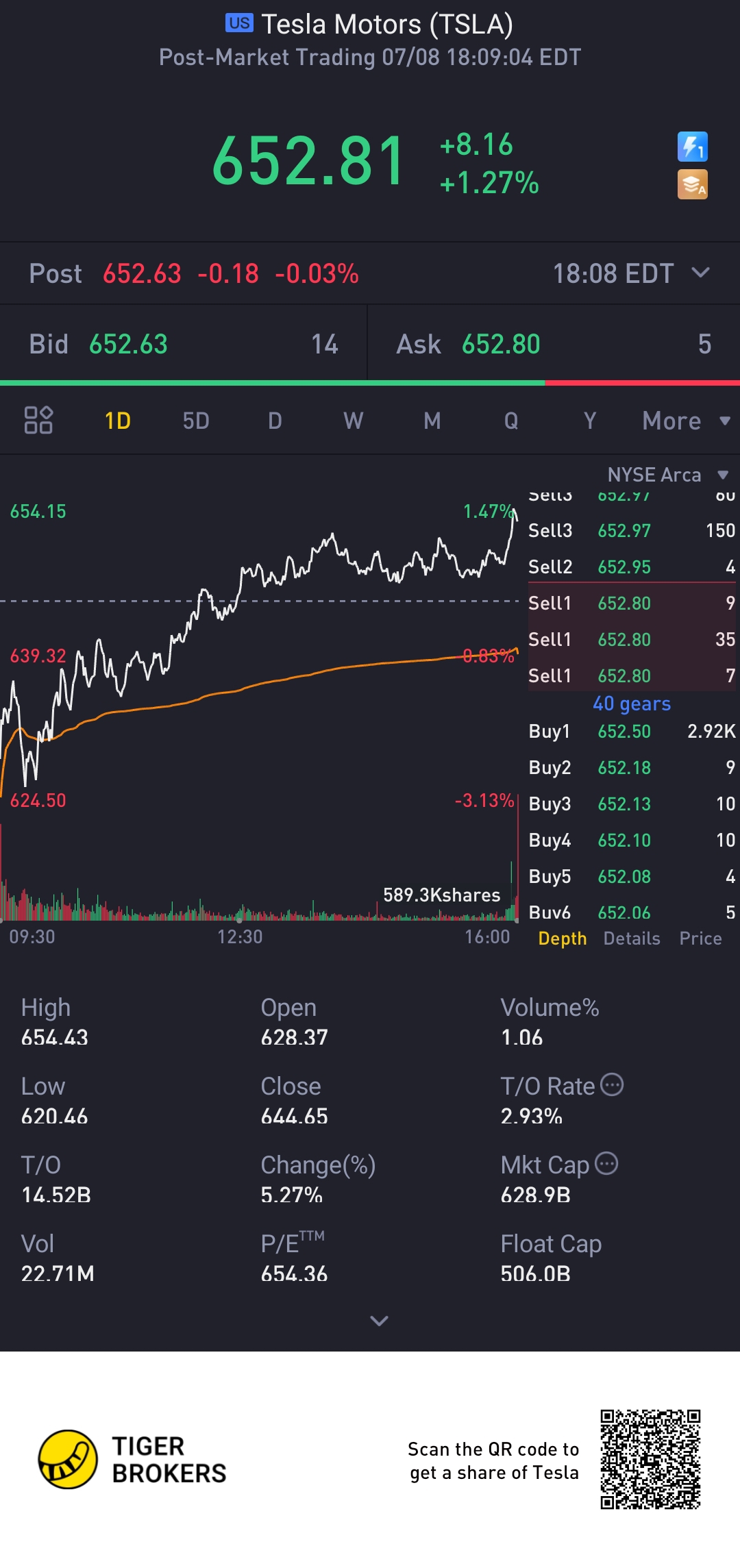Tap the T/O Rate info icon
The image size is (740, 1568).
click(612, 1084)
